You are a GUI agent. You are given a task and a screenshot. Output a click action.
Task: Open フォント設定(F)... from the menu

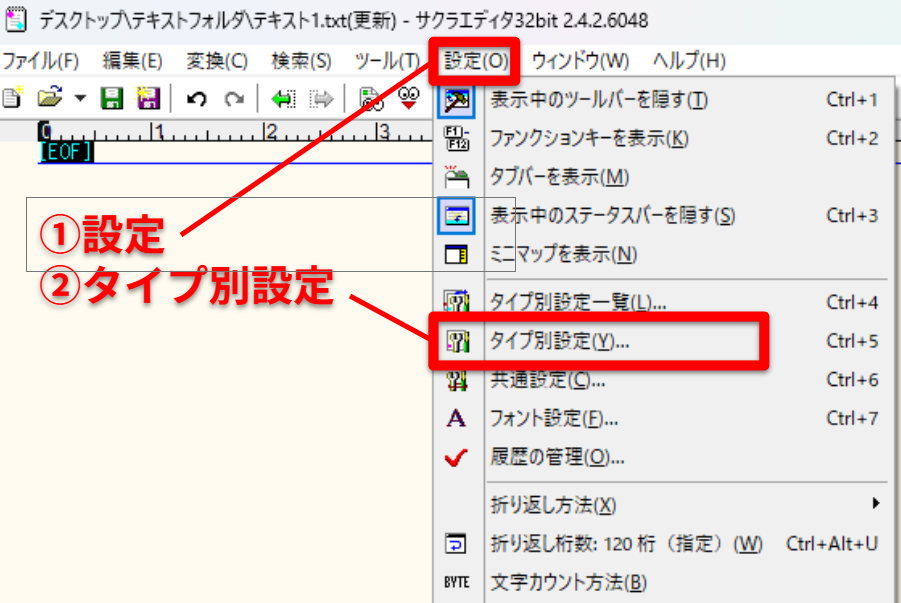pos(554,419)
